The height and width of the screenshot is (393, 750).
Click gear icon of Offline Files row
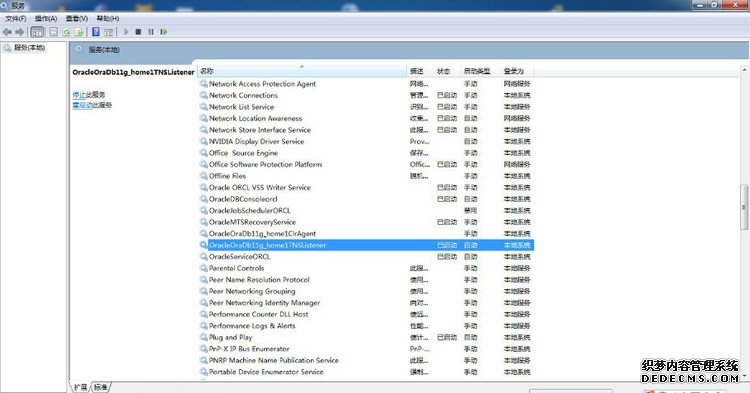click(x=204, y=176)
